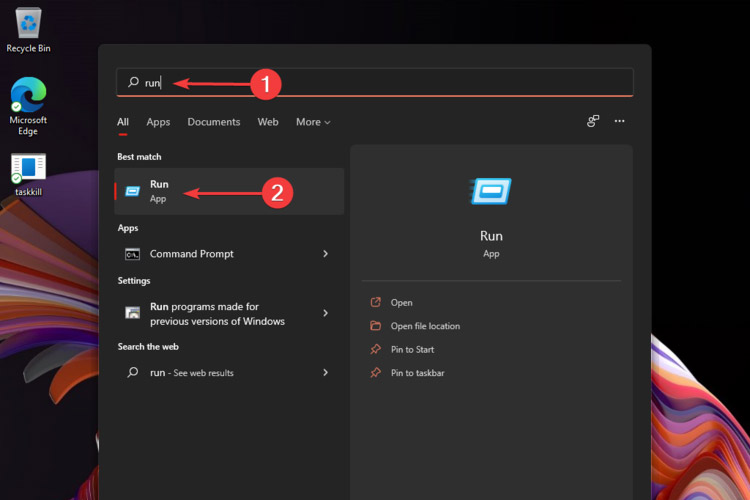Screen dimensions: 750x500
Task: Click the Command Prompt icon in Apps
Action: pos(132,254)
